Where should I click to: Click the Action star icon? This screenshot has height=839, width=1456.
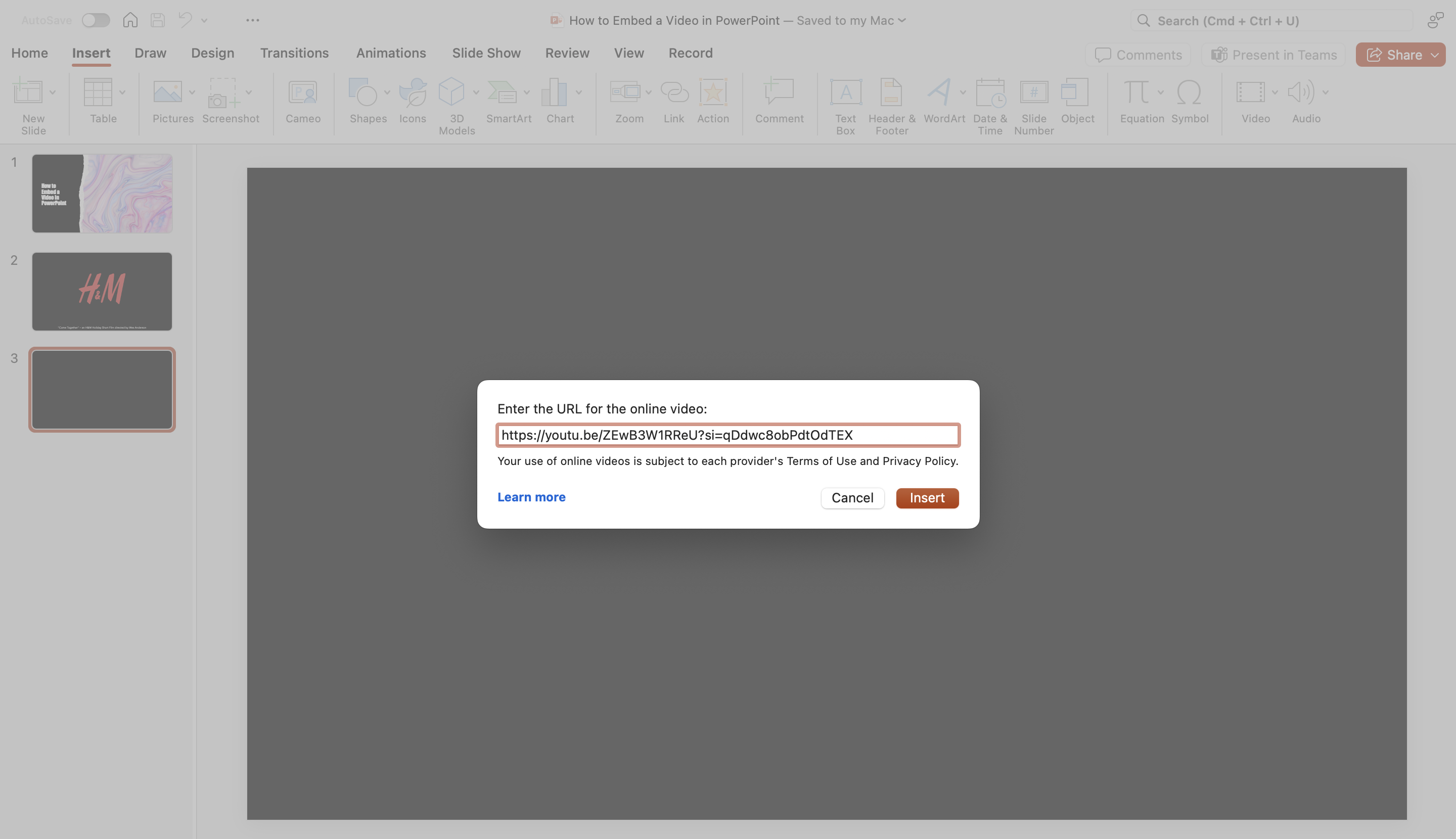pyautogui.click(x=713, y=92)
